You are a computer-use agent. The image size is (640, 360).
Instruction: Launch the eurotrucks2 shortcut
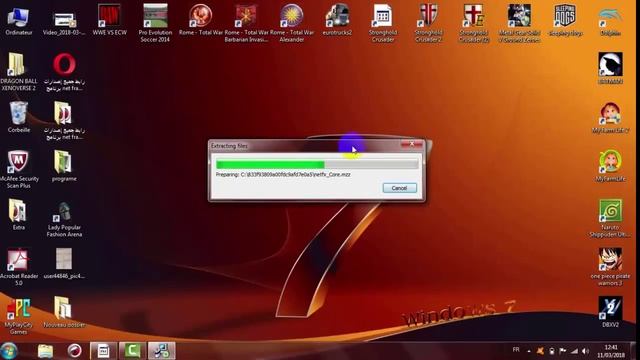(337, 20)
